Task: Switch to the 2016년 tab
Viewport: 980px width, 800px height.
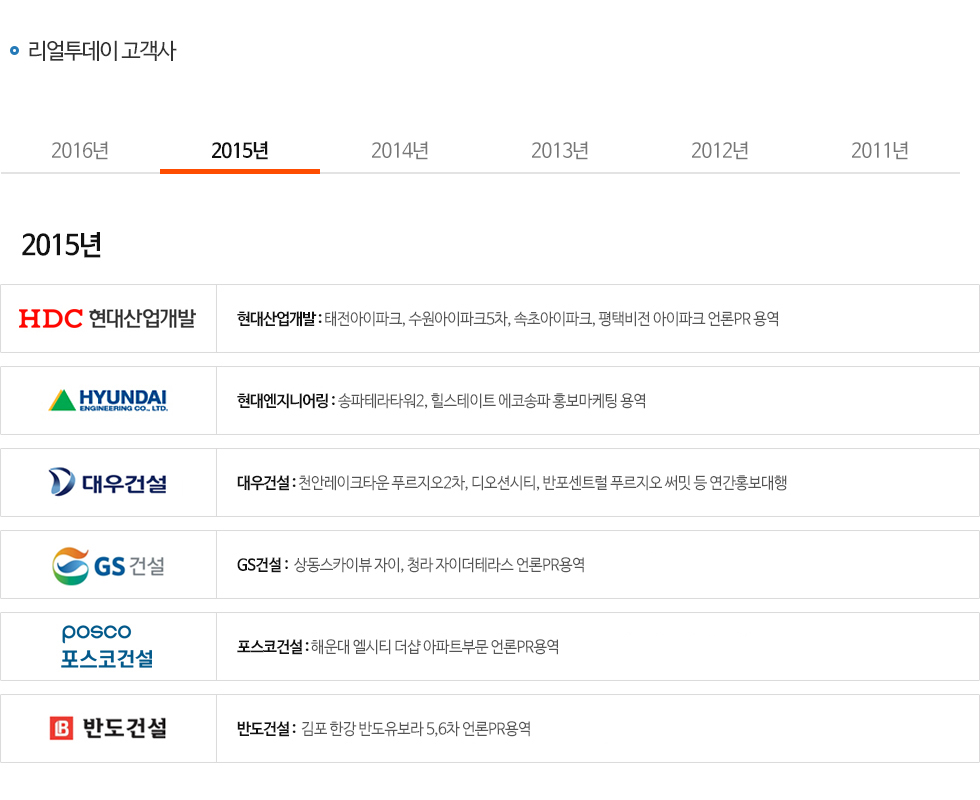Action: pyautogui.click(x=80, y=151)
